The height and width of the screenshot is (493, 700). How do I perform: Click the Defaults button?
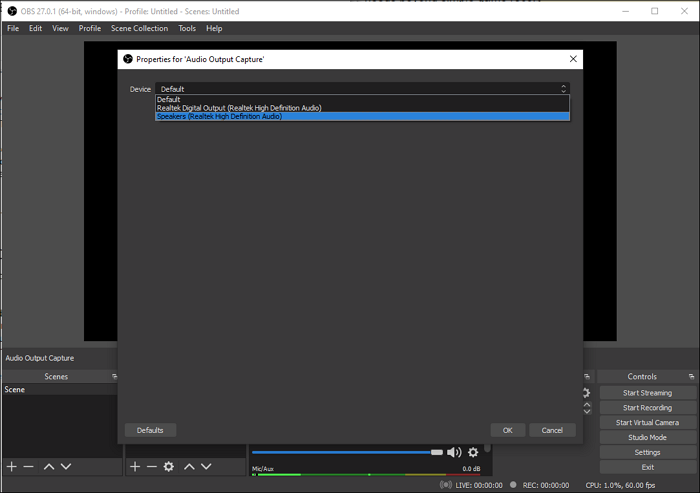click(150, 430)
